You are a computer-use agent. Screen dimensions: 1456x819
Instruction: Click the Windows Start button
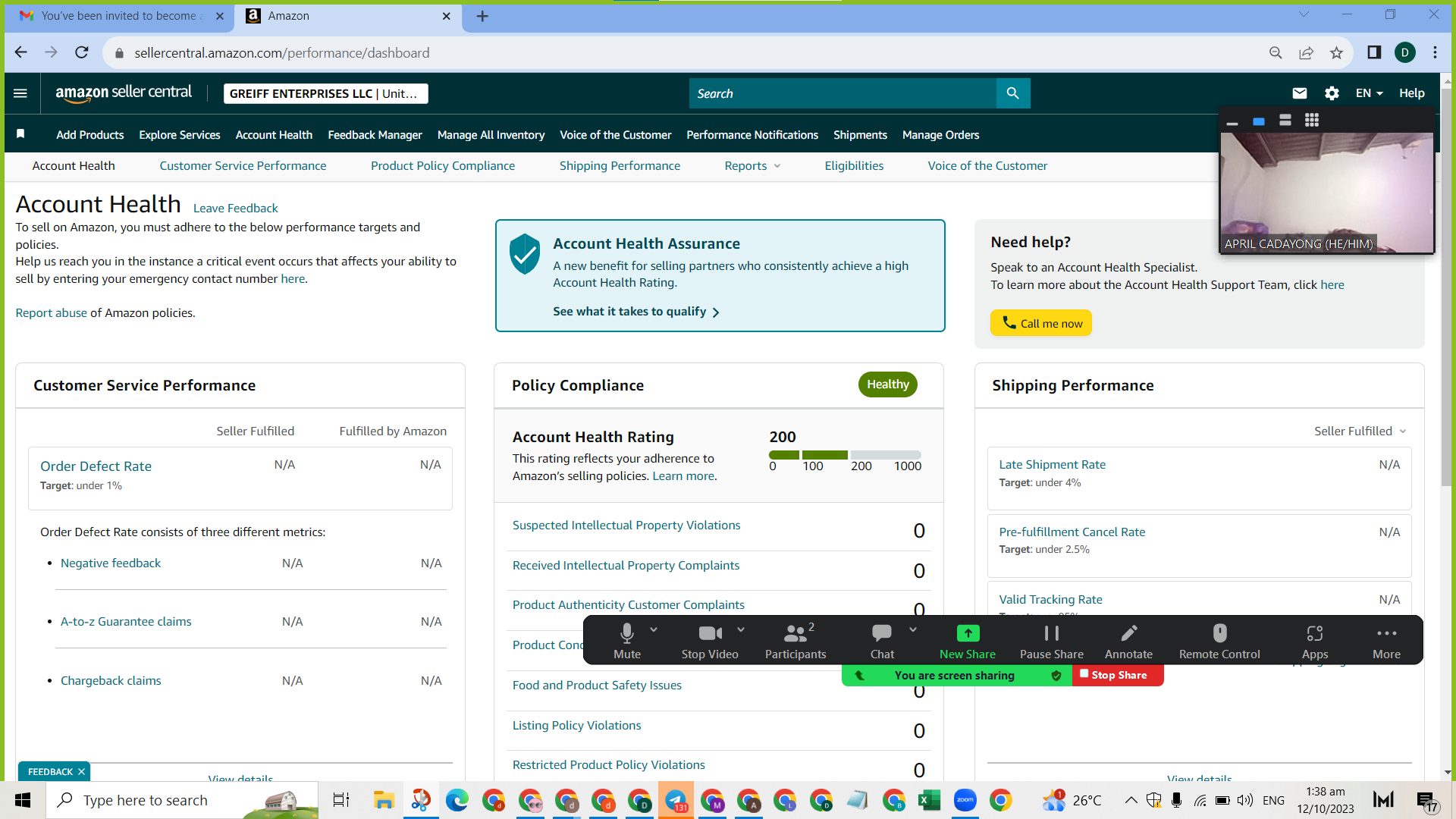pyautogui.click(x=23, y=800)
